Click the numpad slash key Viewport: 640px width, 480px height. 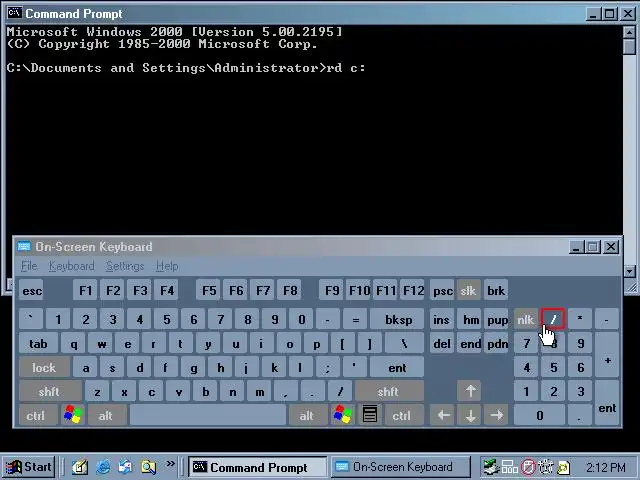click(x=553, y=319)
